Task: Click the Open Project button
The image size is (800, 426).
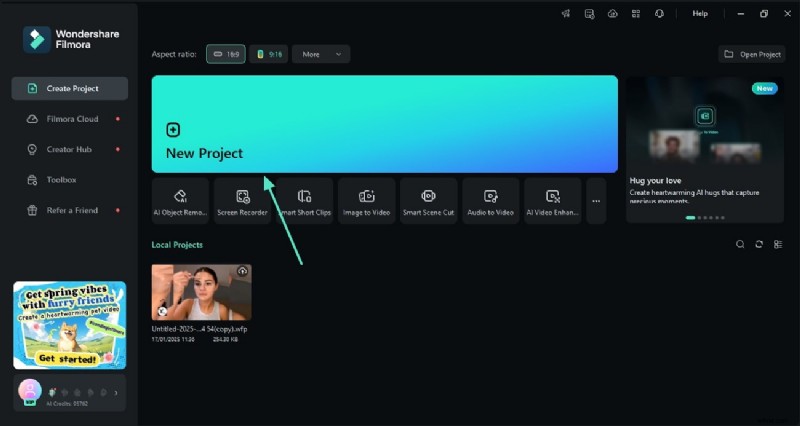Action: coord(753,54)
